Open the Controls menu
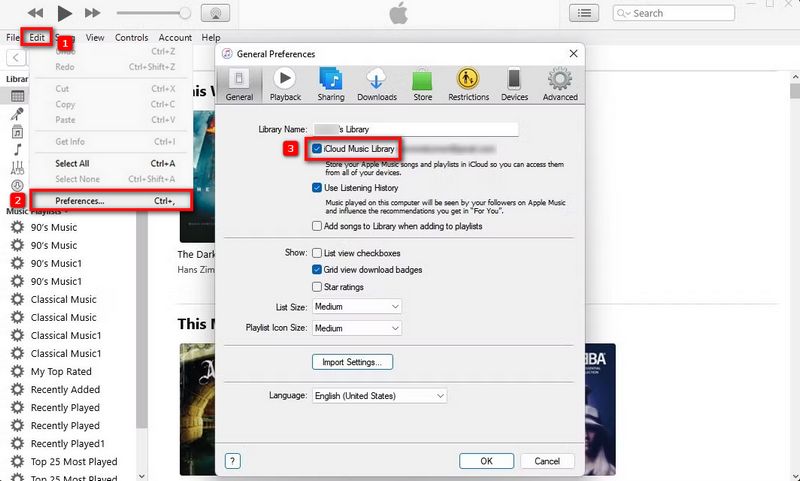 point(131,37)
